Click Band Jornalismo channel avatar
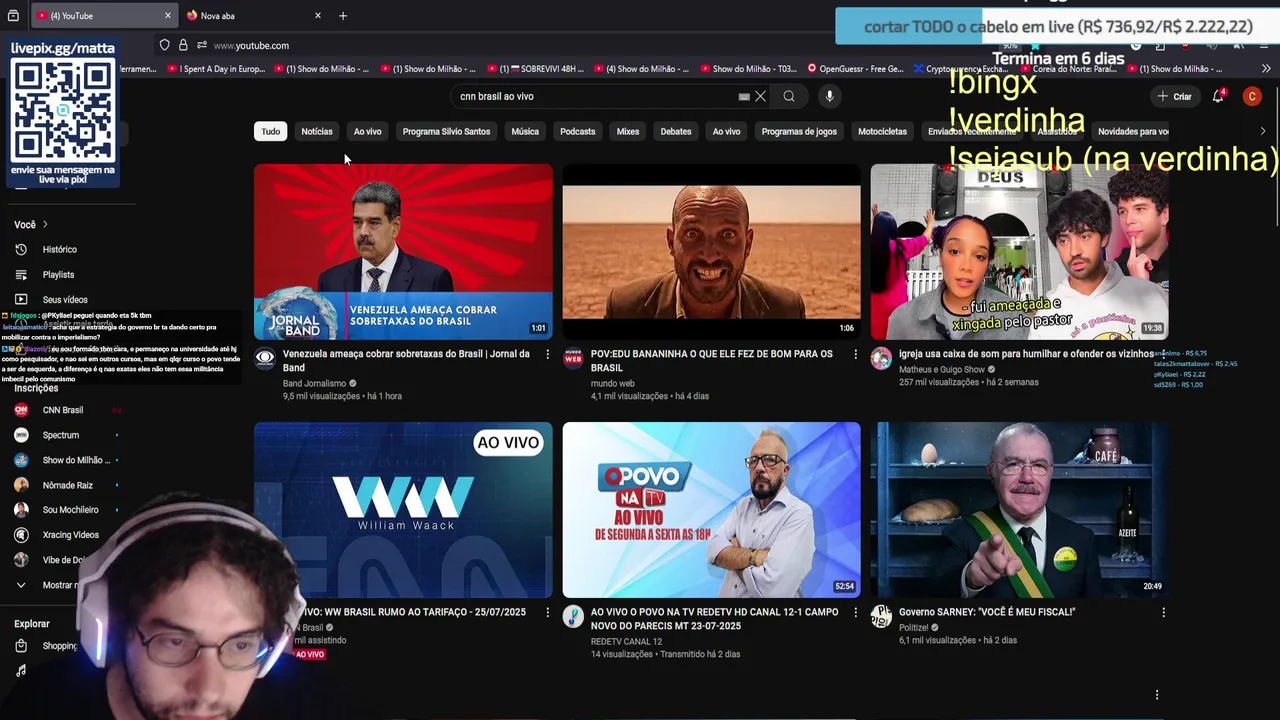1280x720 pixels. [265, 358]
